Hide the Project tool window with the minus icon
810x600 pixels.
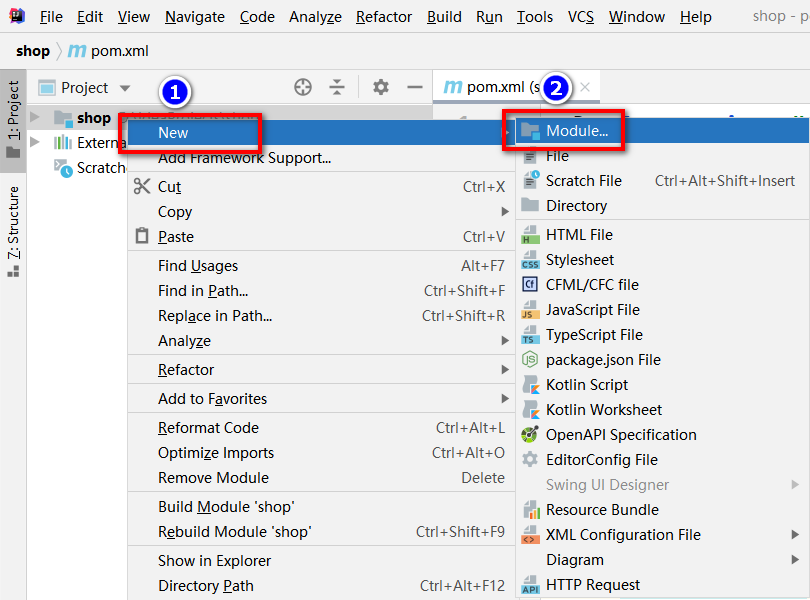pyautogui.click(x=414, y=87)
